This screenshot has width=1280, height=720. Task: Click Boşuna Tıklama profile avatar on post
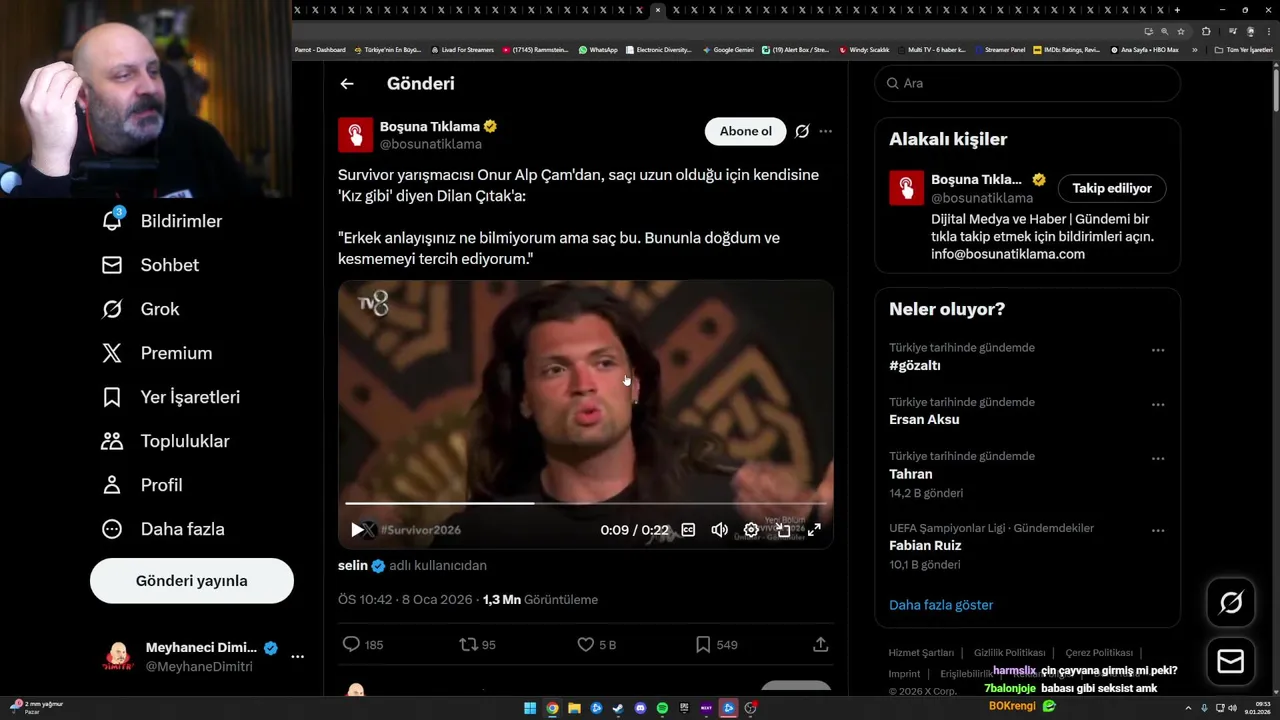click(x=355, y=135)
